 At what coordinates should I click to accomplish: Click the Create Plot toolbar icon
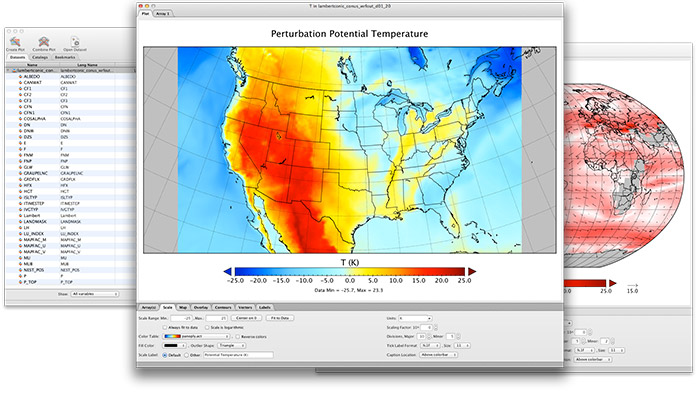(16, 42)
